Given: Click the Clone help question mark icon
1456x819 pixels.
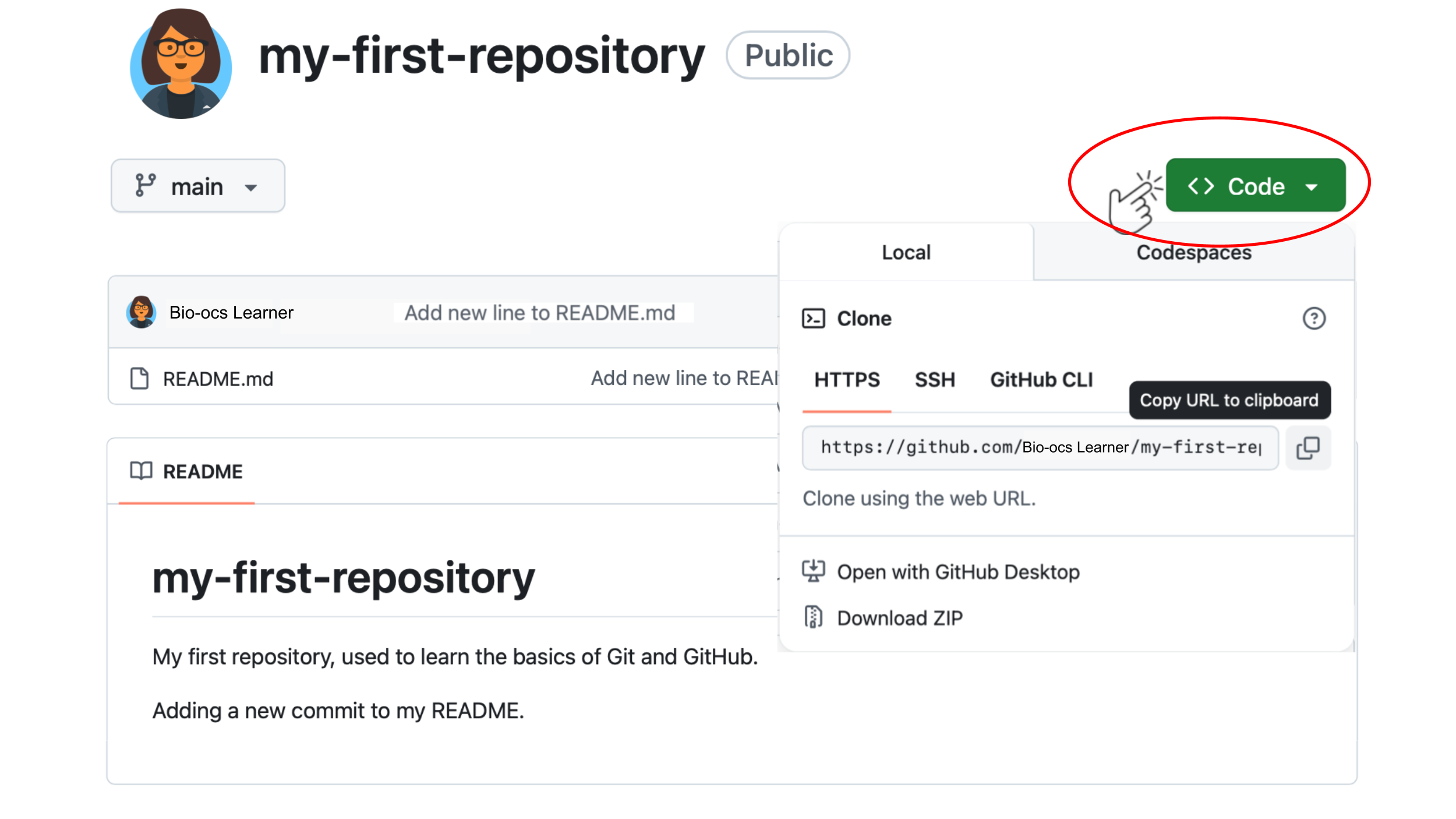Looking at the screenshot, I should coord(1314,319).
